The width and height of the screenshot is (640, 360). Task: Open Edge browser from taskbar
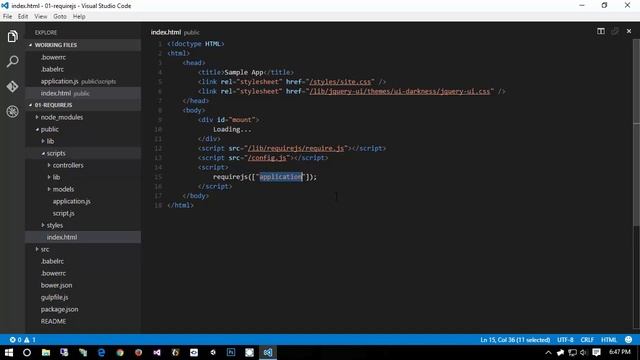point(101,352)
